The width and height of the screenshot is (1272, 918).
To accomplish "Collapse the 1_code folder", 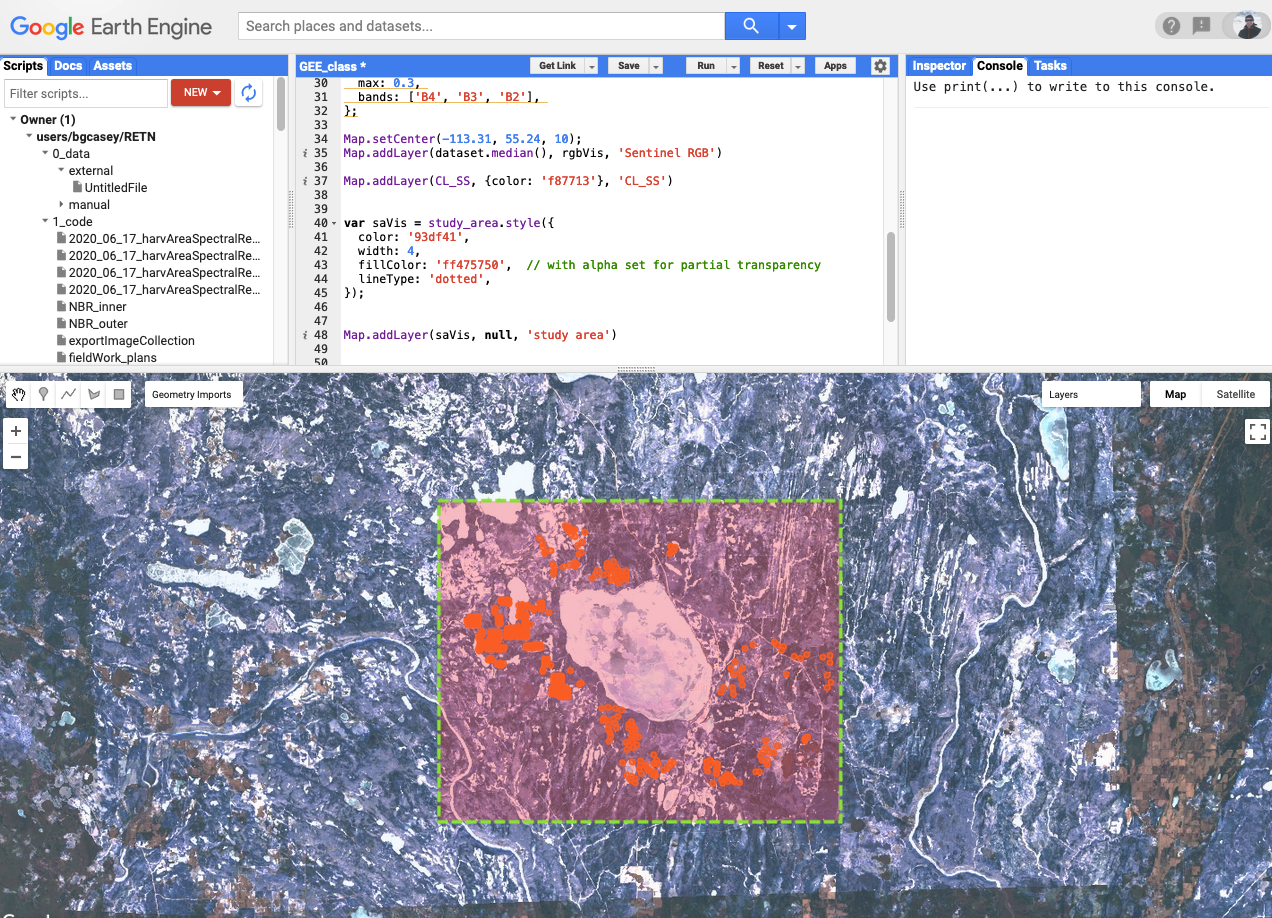I will click(45, 222).
